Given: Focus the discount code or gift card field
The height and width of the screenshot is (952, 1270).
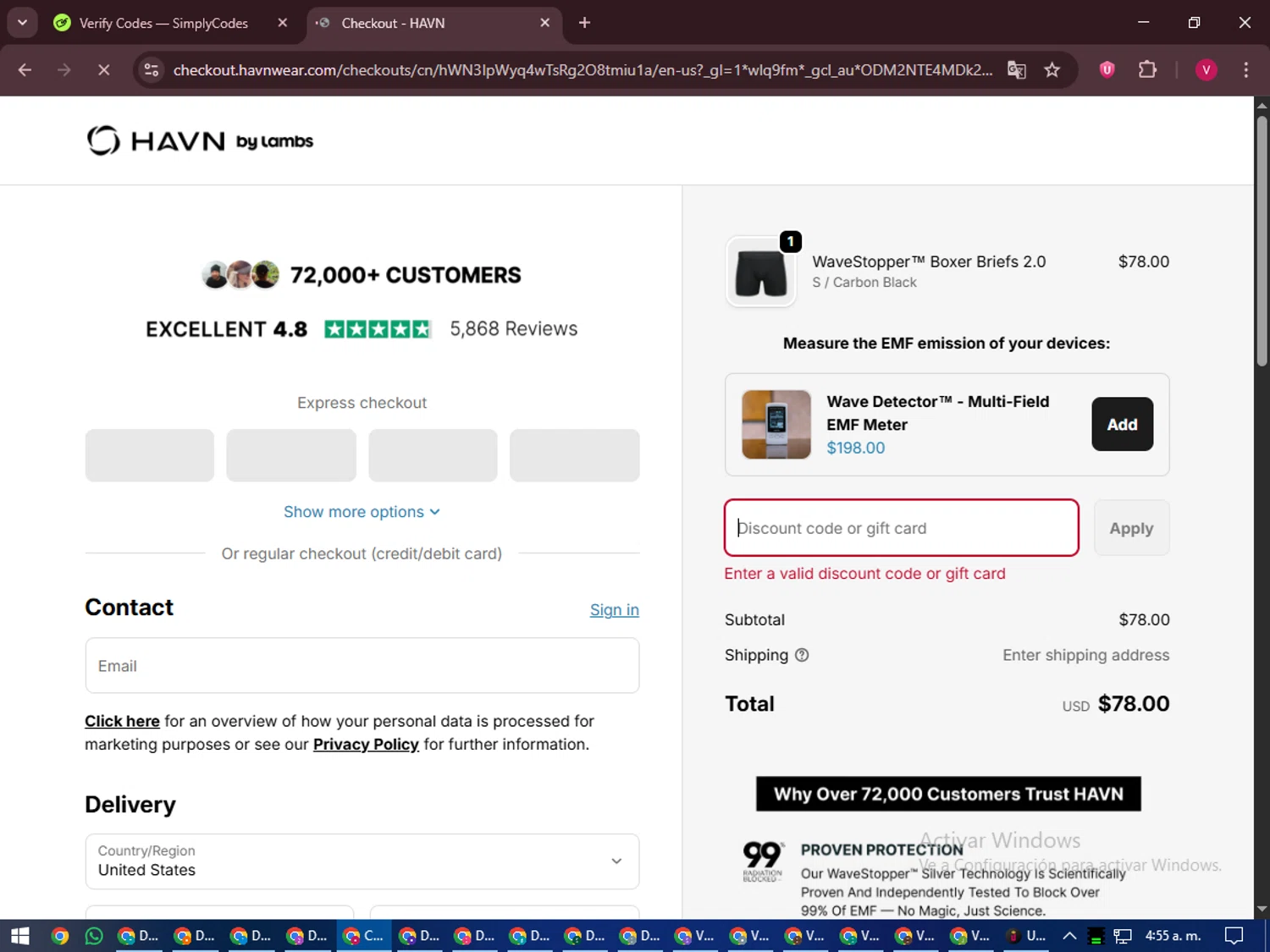Looking at the screenshot, I should [x=901, y=528].
